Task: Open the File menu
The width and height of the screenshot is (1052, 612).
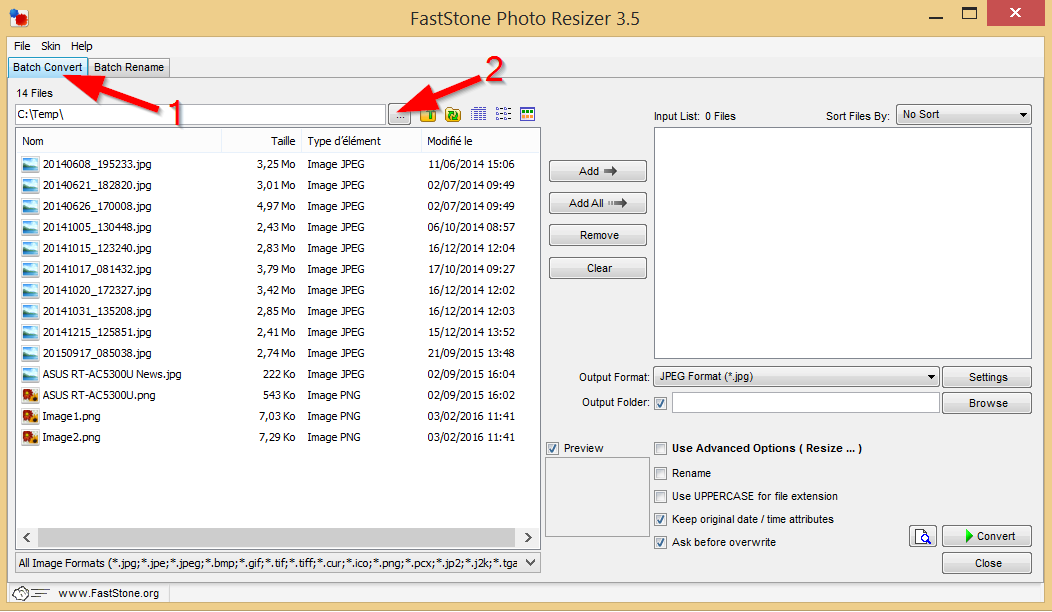Action: pos(22,46)
